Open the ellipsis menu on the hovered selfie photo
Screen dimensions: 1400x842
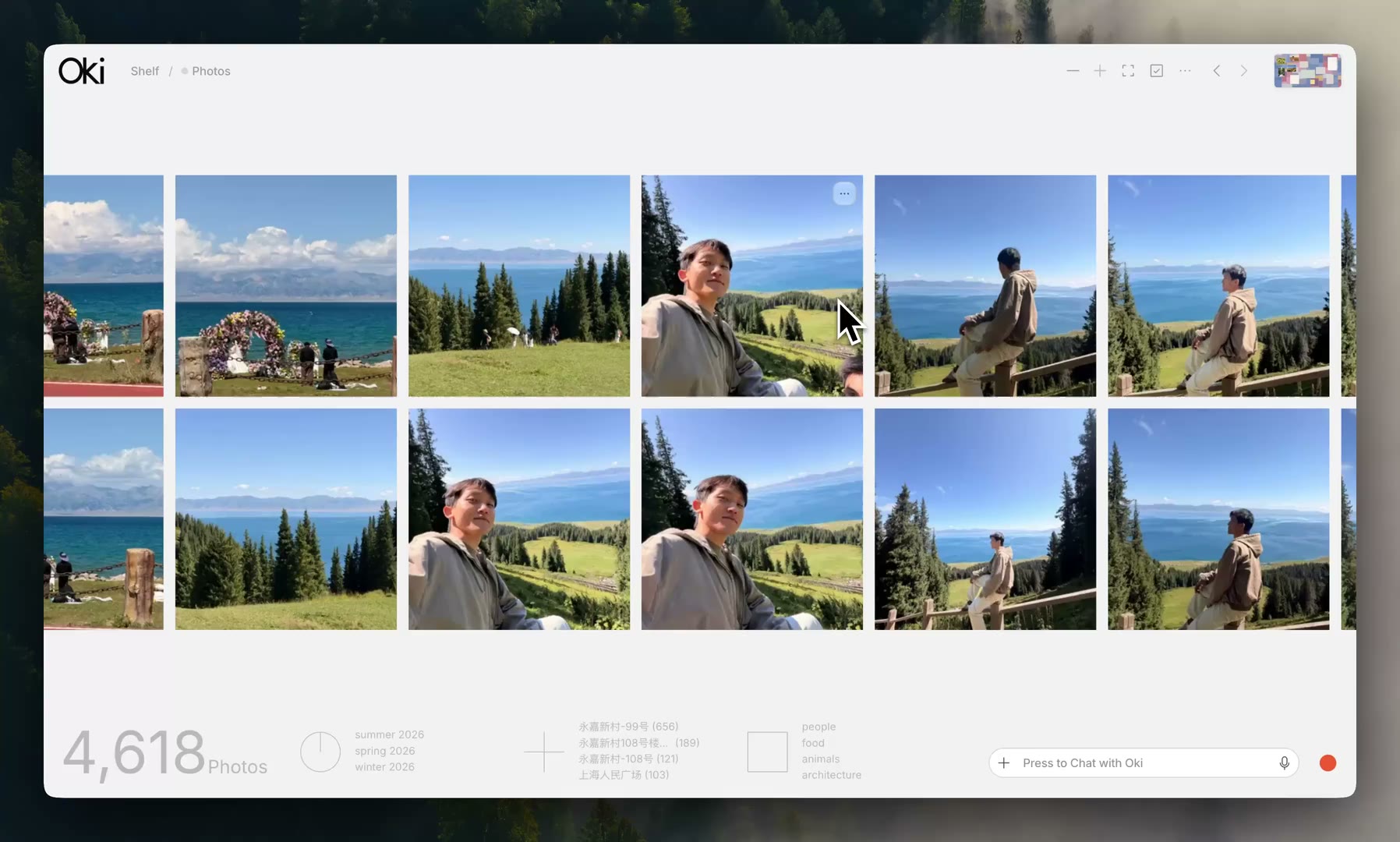[844, 193]
